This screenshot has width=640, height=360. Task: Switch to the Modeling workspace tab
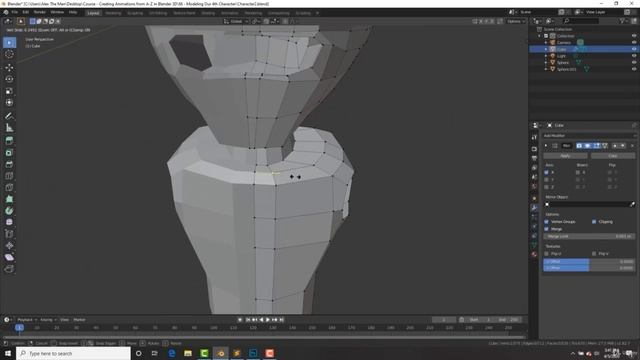pyautogui.click(x=113, y=13)
